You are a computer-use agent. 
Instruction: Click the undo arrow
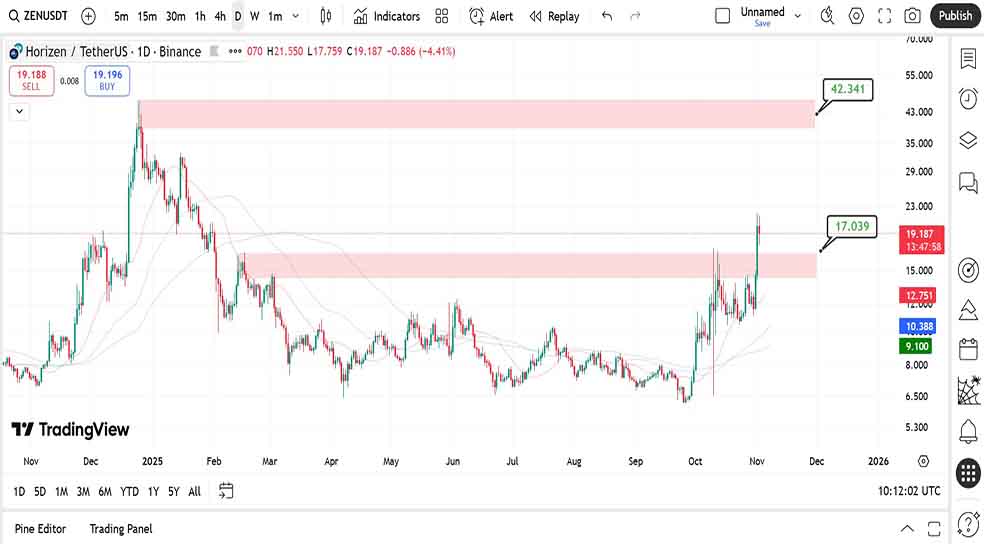point(607,16)
